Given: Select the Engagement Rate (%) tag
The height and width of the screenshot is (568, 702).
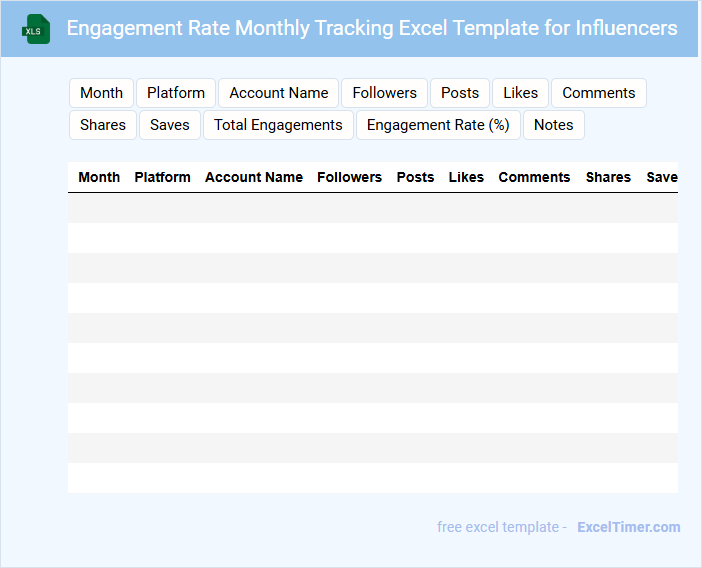Looking at the screenshot, I should 438,125.
